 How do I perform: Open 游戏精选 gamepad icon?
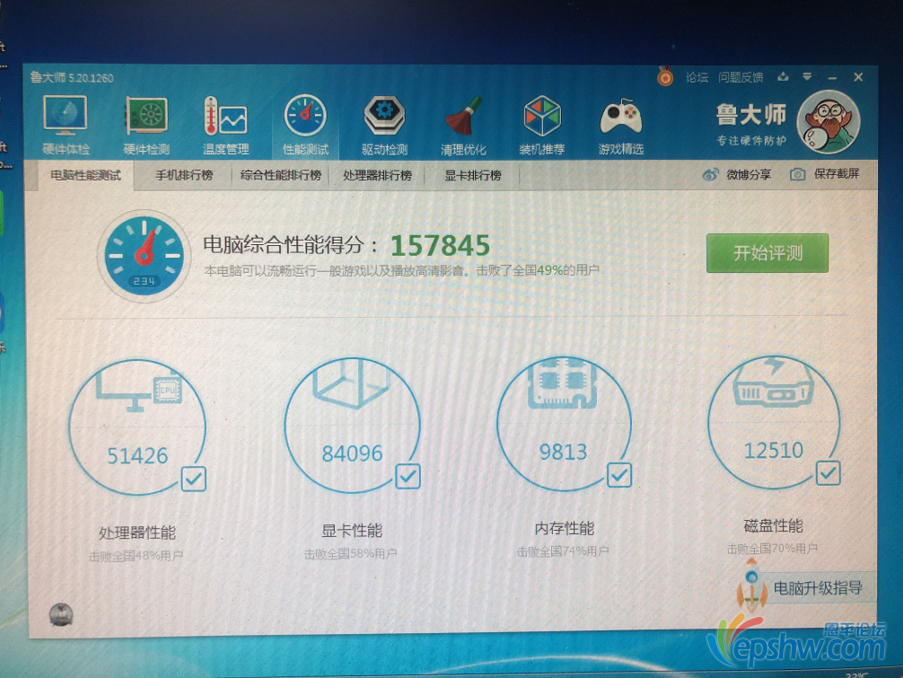(x=621, y=125)
